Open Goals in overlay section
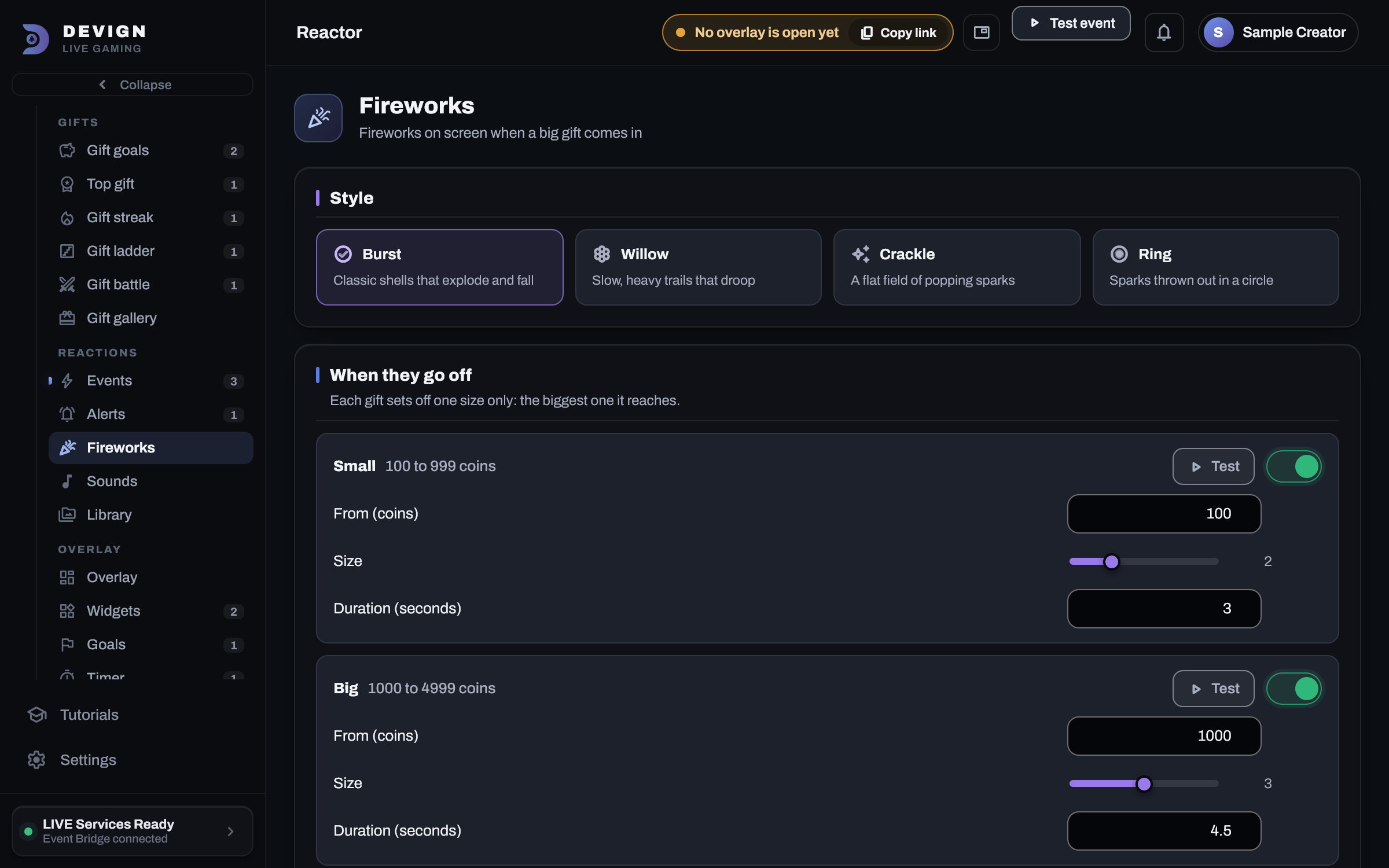 pyautogui.click(x=150, y=645)
